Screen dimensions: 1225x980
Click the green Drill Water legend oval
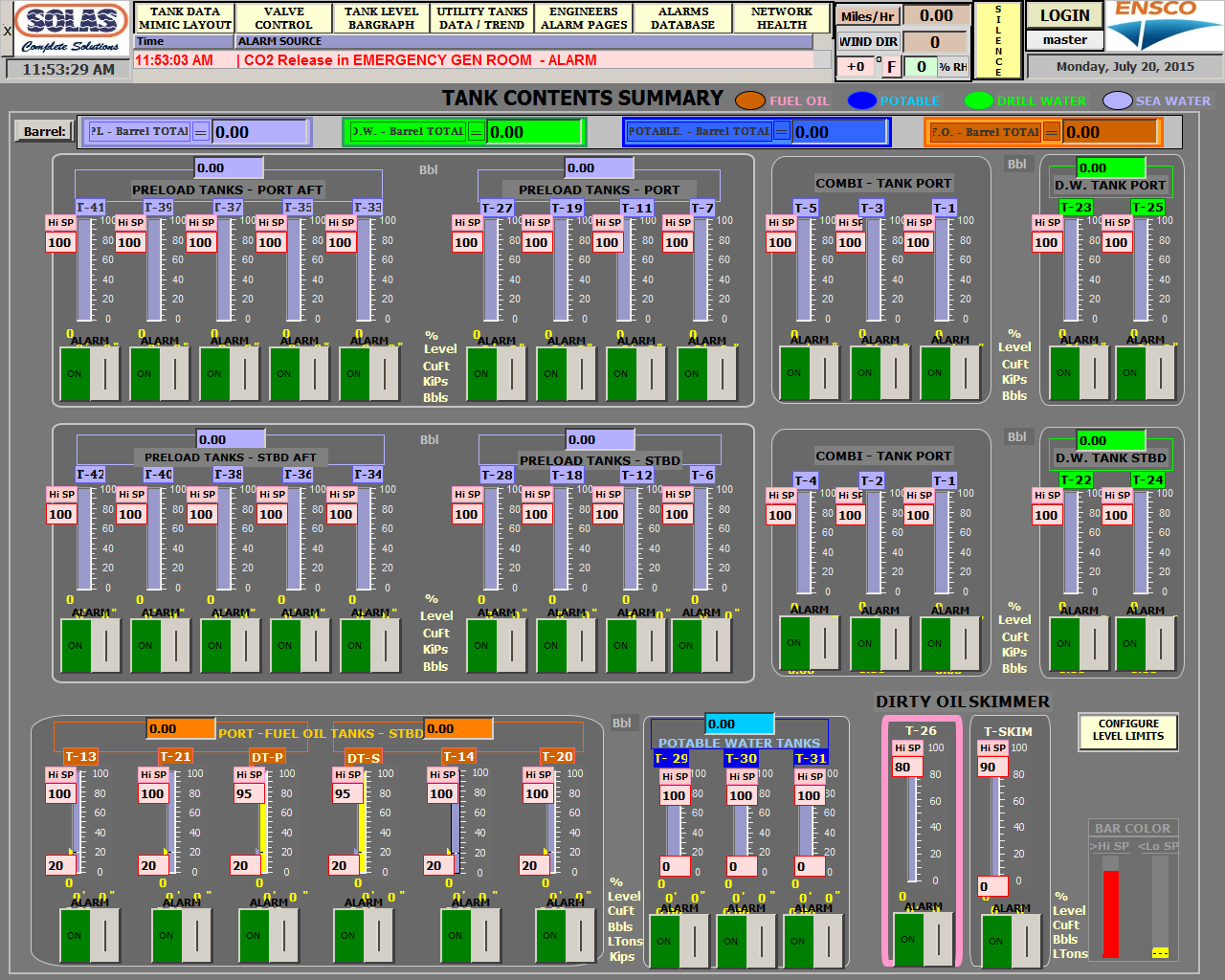pos(978,100)
